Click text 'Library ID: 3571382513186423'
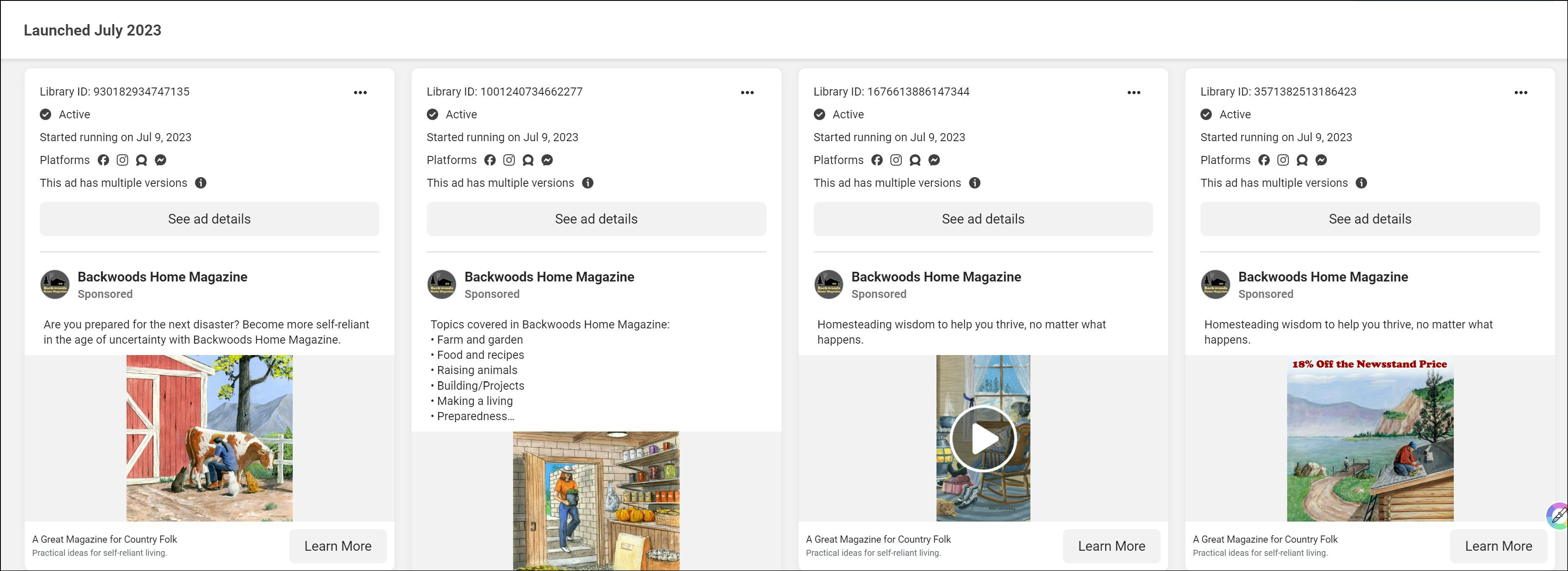 1278,92
